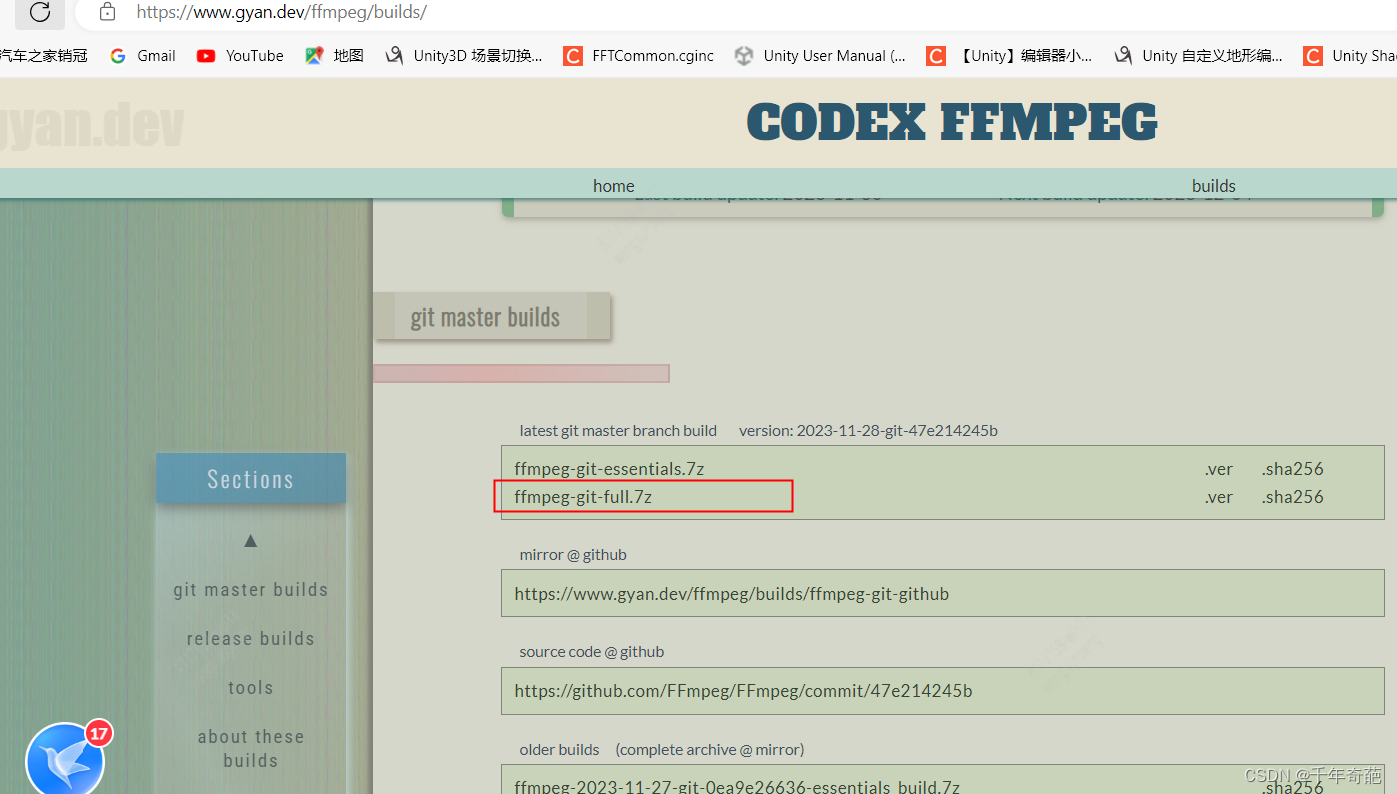Click the complete archive @ mirror text
This screenshot has width=1397, height=794.
pos(710,749)
